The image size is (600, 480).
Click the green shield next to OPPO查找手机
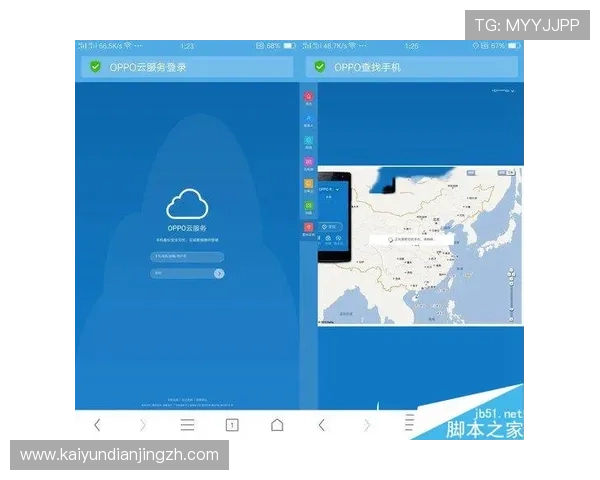pos(320,67)
